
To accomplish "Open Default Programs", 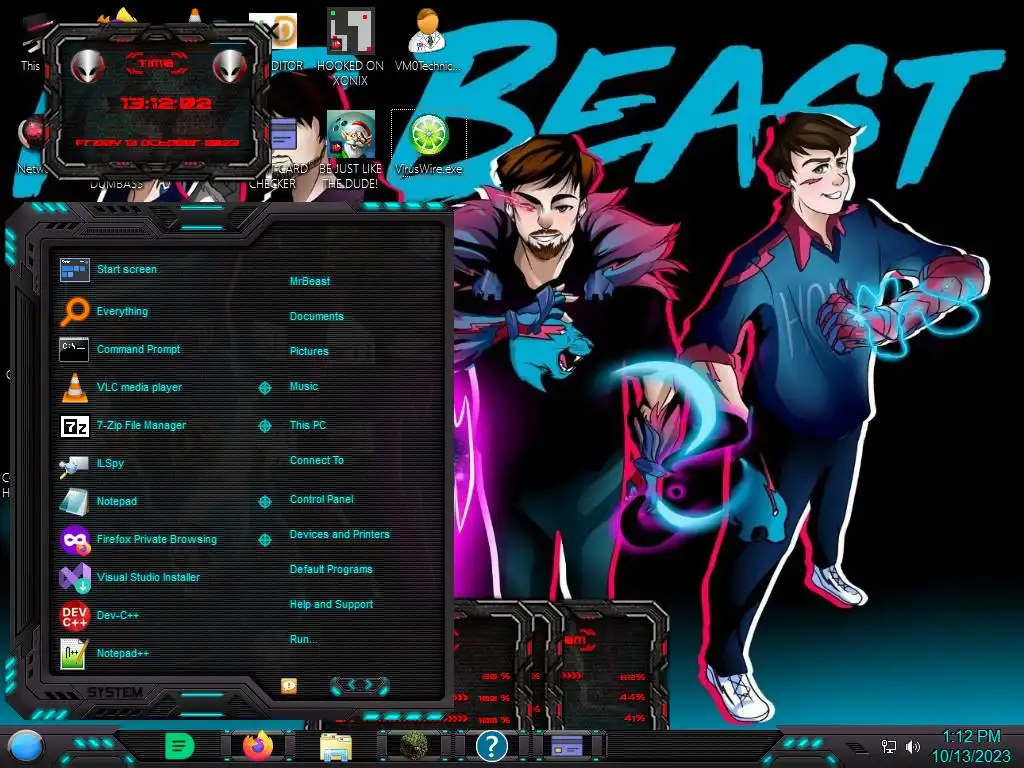I will click(x=331, y=569).
